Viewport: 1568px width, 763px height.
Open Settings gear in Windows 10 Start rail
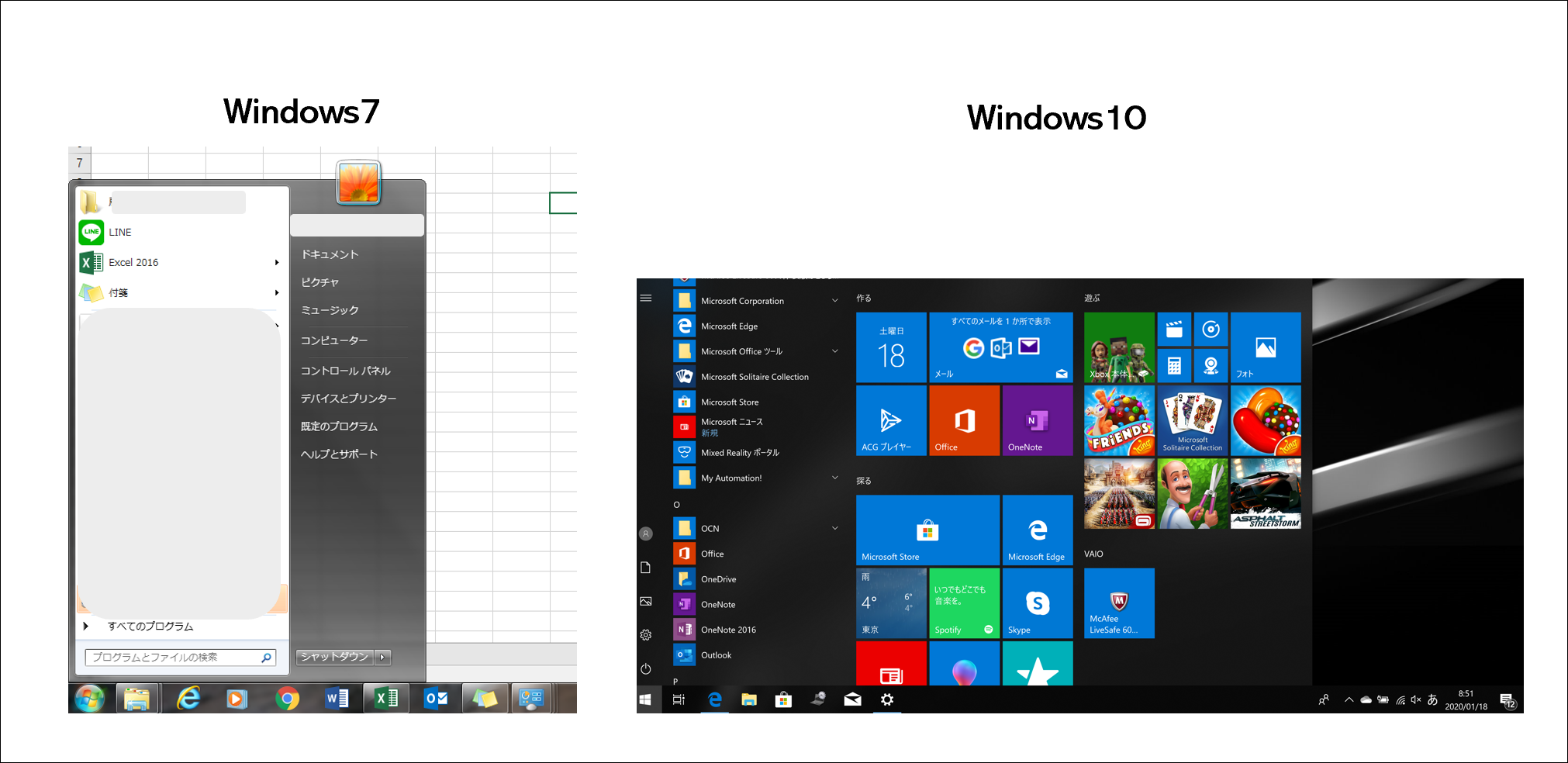pyautogui.click(x=645, y=635)
